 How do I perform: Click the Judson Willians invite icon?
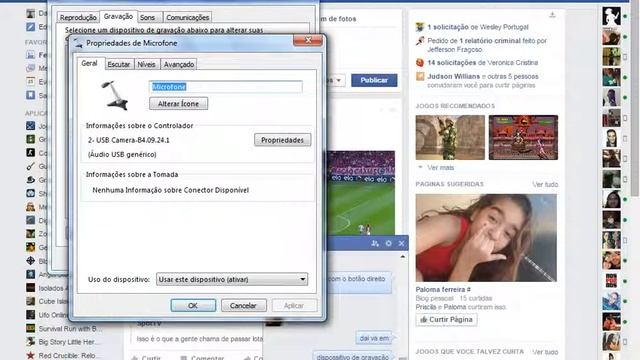point(420,76)
